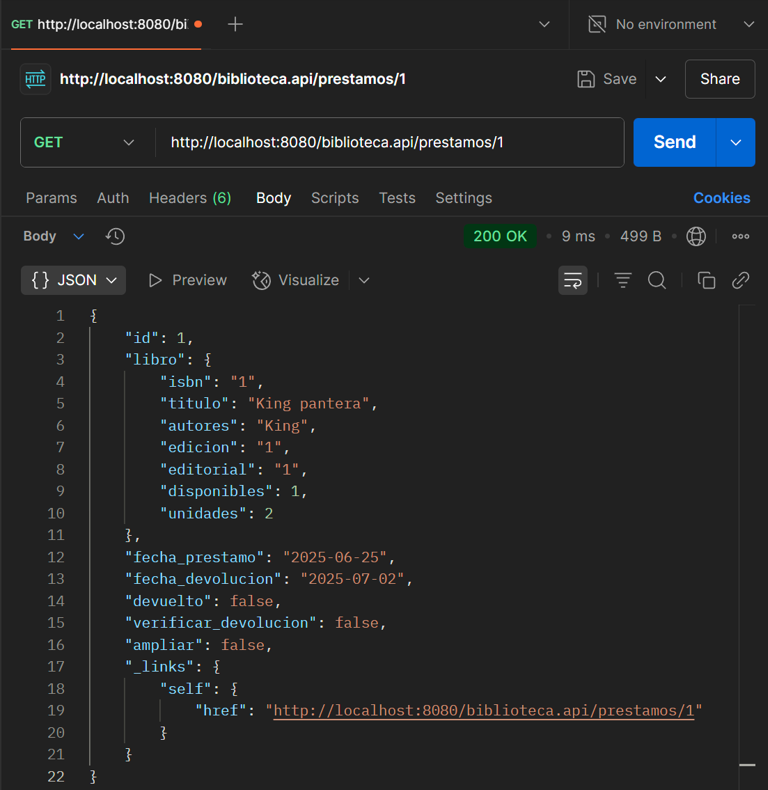Open the Cookies link

(x=722, y=198)
